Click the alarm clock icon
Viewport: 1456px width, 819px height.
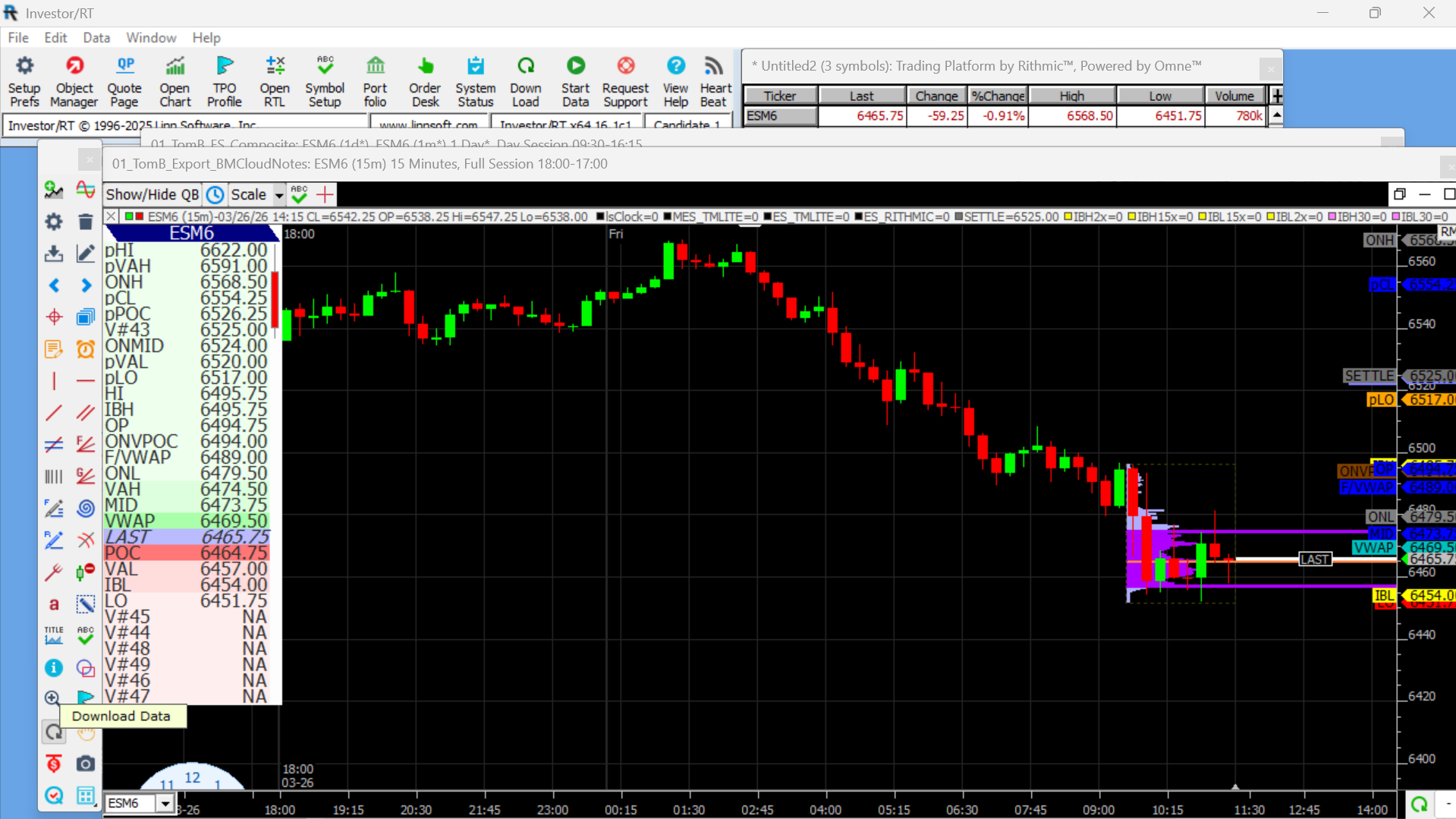tap(86, 349)
